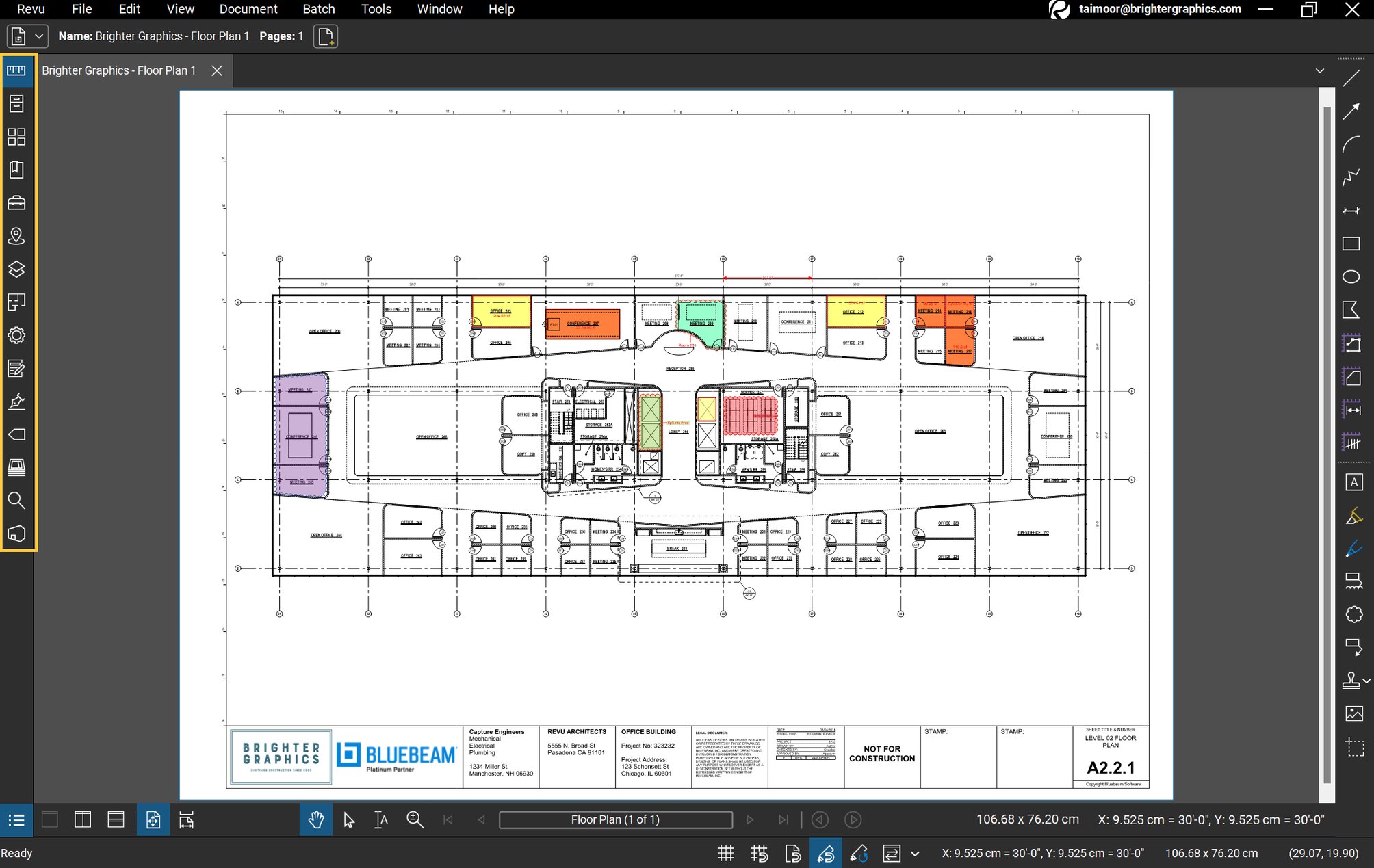Open the Document menu
The image size is (1374, 868).
[x=248, y=9]
